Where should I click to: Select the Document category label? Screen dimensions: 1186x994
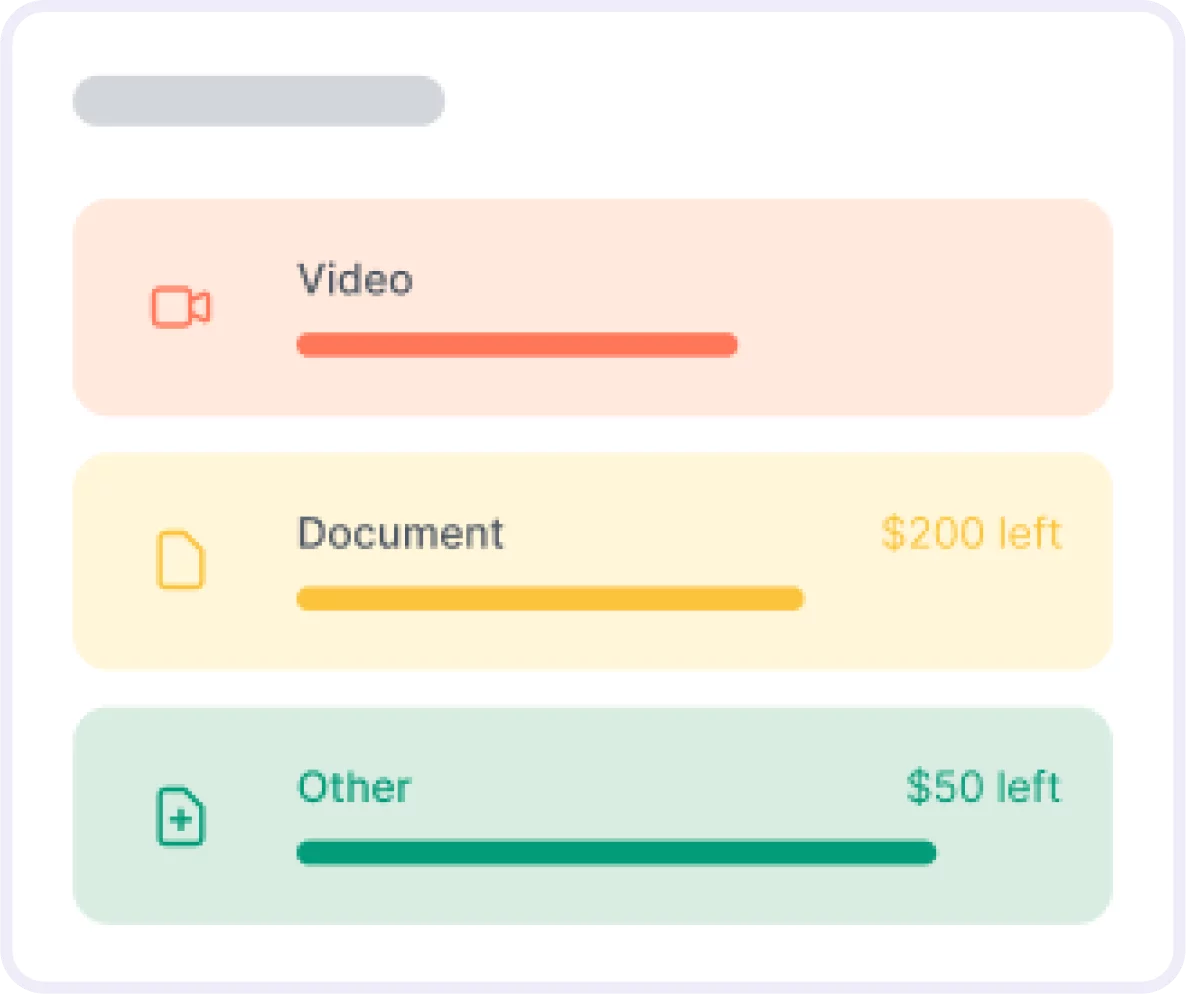coord(400,534)
